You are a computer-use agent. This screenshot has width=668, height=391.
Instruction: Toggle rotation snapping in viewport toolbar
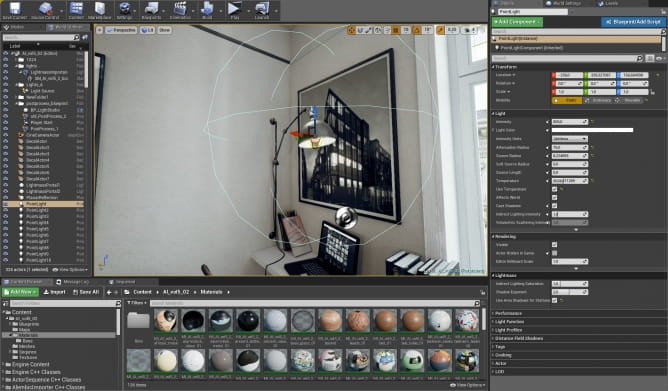[x=417, y=30]
